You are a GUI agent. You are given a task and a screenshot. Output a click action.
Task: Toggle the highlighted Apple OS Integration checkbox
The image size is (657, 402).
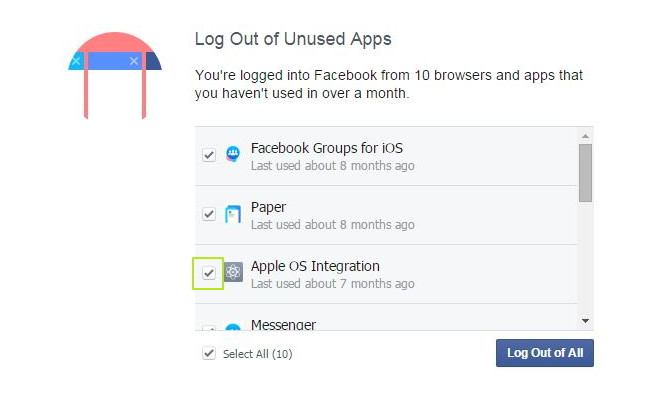point(209,272)
